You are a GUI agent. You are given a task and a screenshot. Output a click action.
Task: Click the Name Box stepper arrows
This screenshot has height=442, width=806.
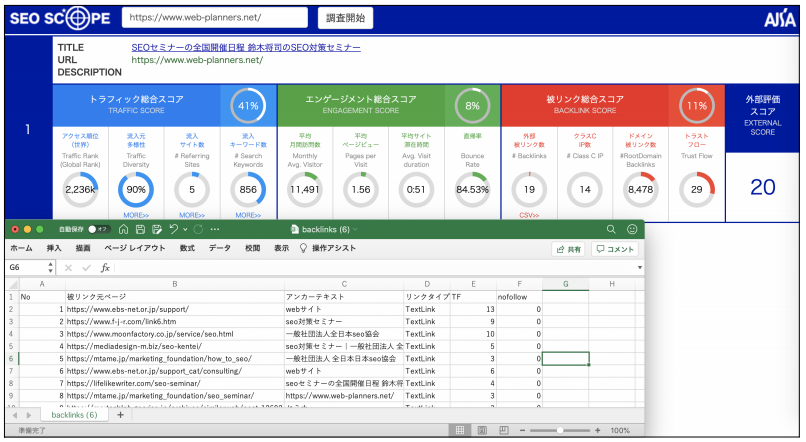point(50,267)
